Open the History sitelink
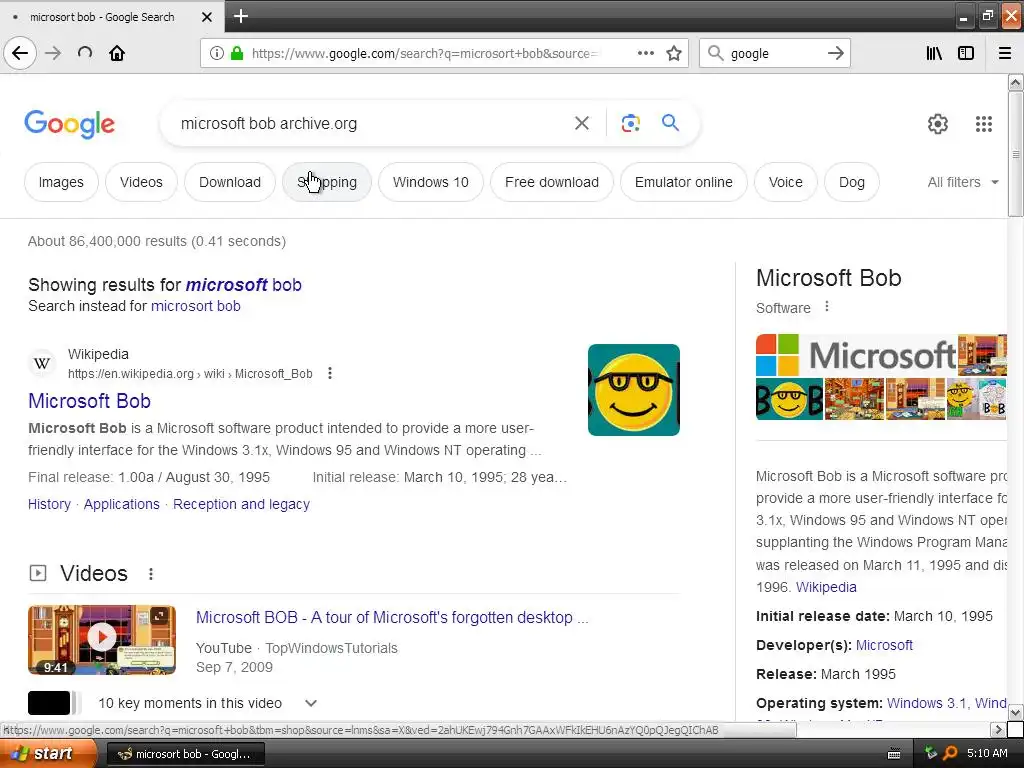This screenshot has height=768, width=1024. pos(49,504)
